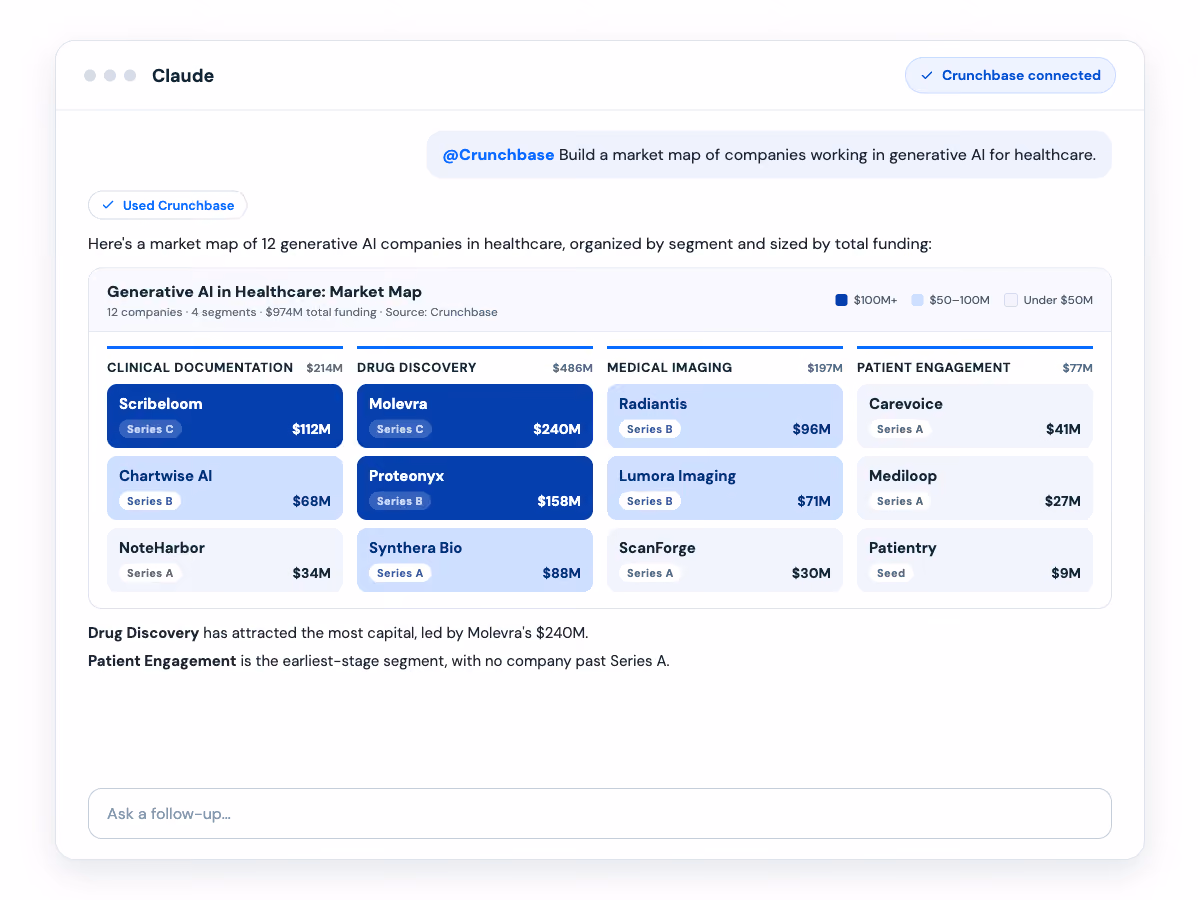Select the Synthera Bio company name
This screenshot has height=900, width=1200.
click(415, 548)
